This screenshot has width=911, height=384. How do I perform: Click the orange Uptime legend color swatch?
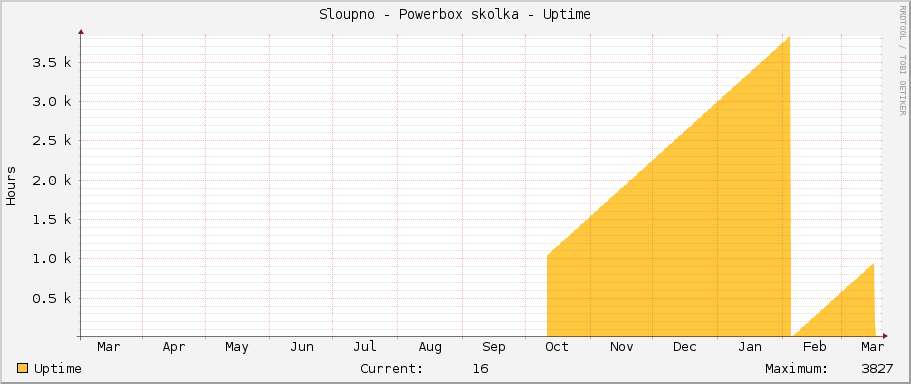[22, 368]
